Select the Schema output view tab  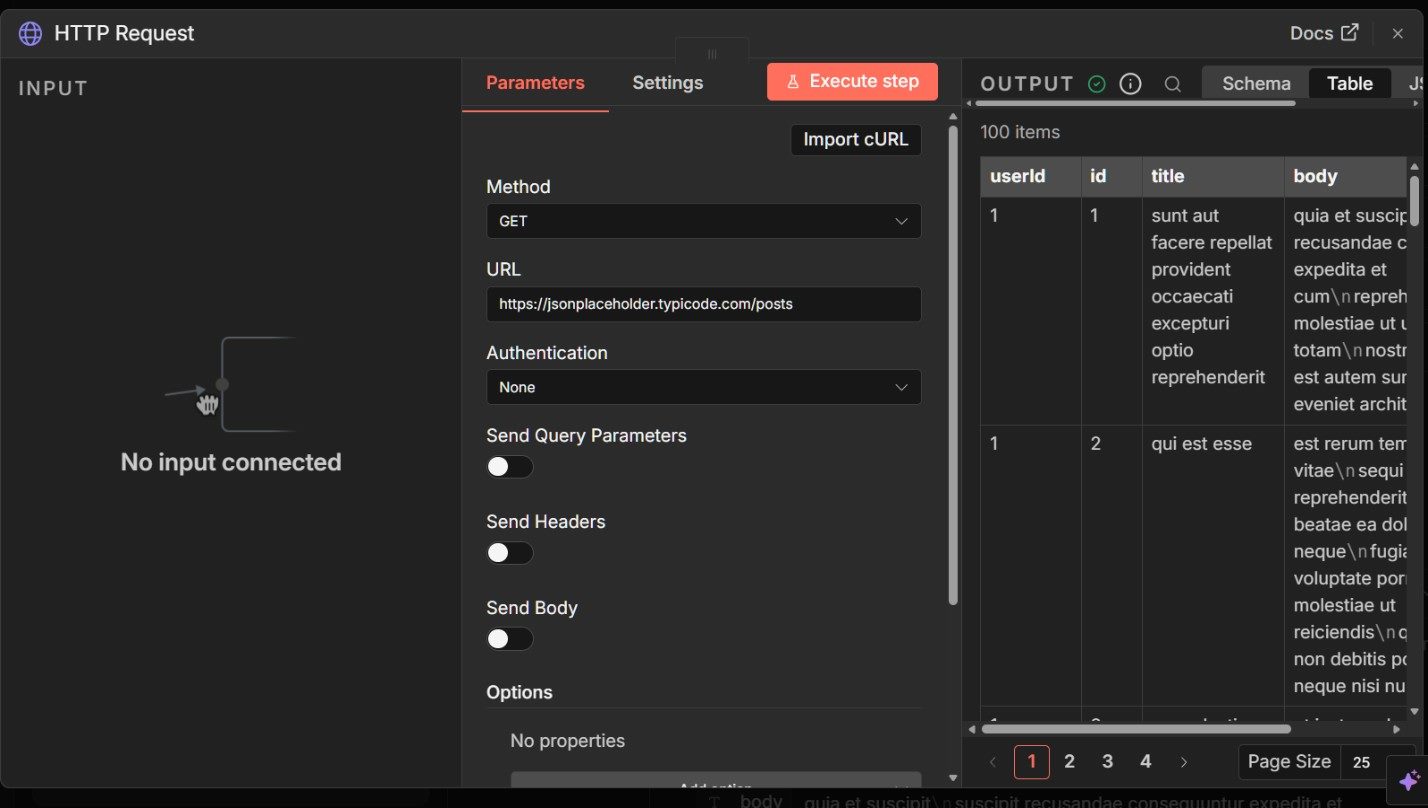[1256, 84]
